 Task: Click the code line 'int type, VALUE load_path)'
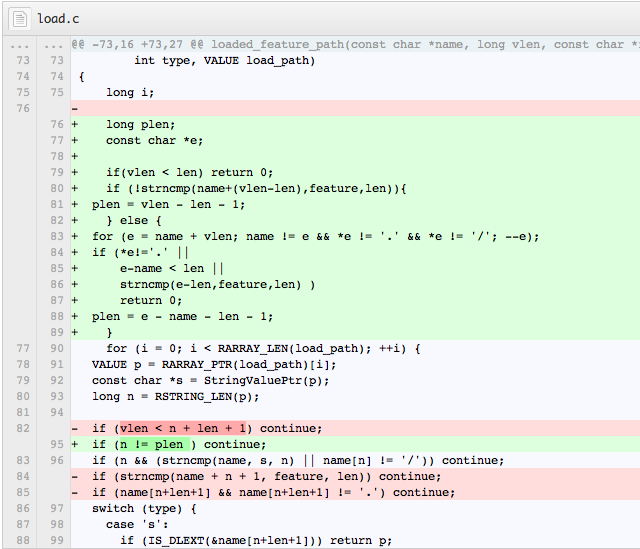pyautogui.click(x=224, y=60)
